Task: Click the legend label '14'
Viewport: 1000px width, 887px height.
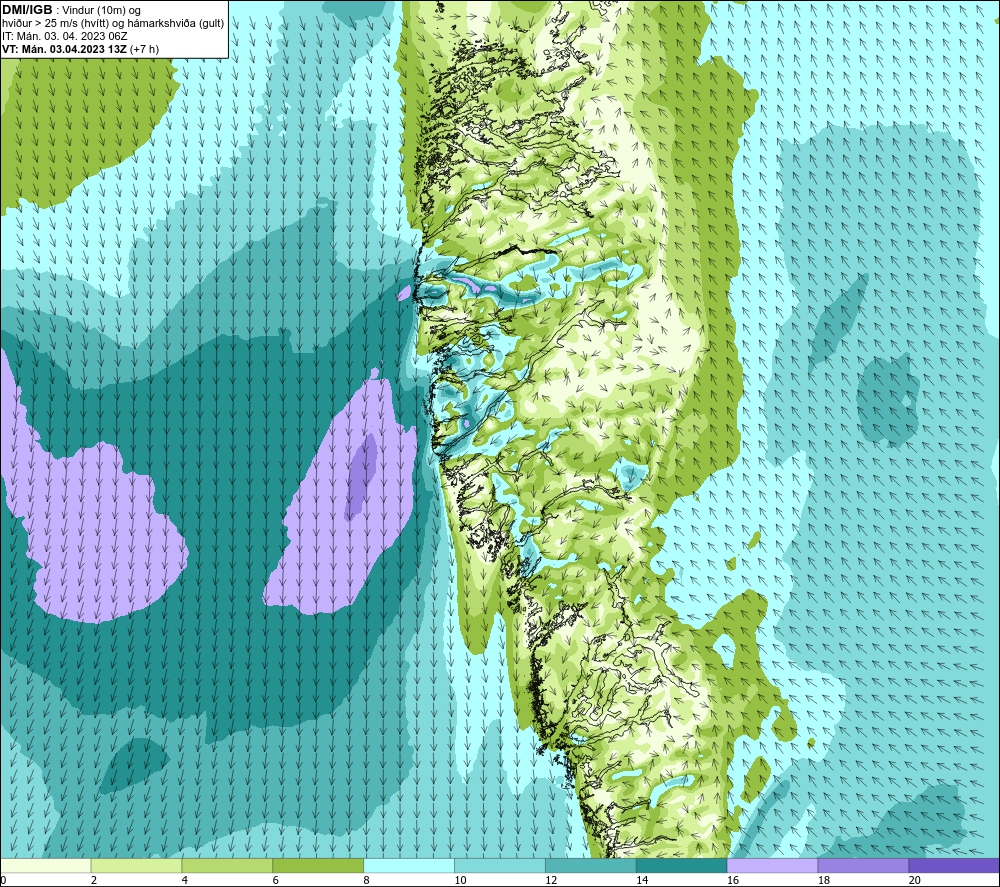Action: coord(642,881)
